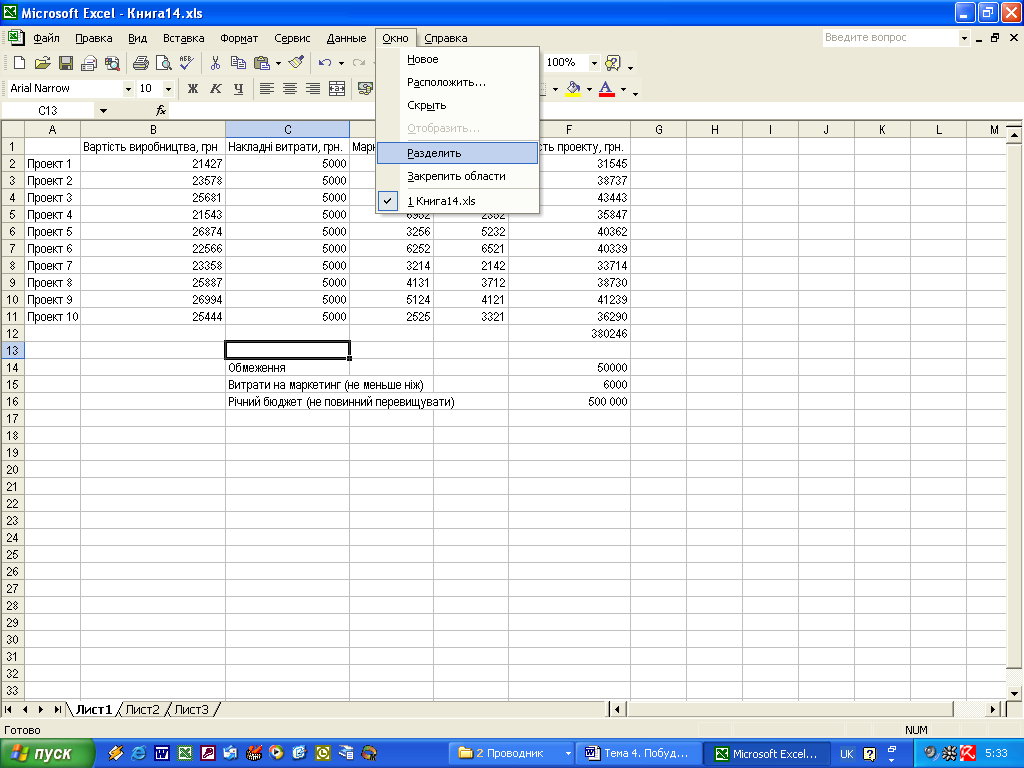Toggle bold formatting (Ж)

pyautogui.click(x=193, y=88)
